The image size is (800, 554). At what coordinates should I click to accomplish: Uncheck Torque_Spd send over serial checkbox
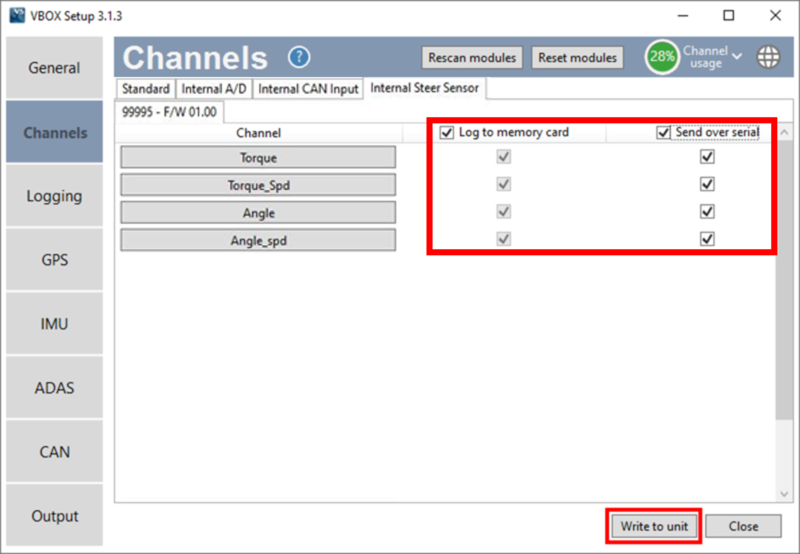pos(707,184)
